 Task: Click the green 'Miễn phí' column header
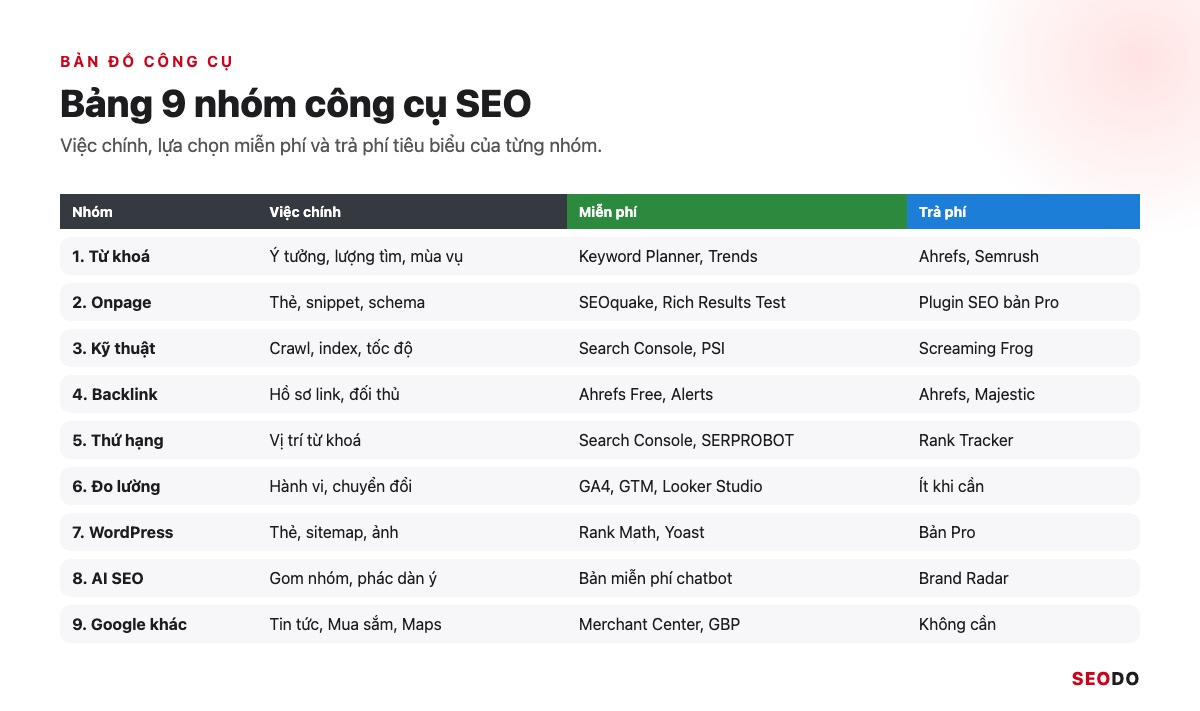pyautogui.click(x=737, y=212)
